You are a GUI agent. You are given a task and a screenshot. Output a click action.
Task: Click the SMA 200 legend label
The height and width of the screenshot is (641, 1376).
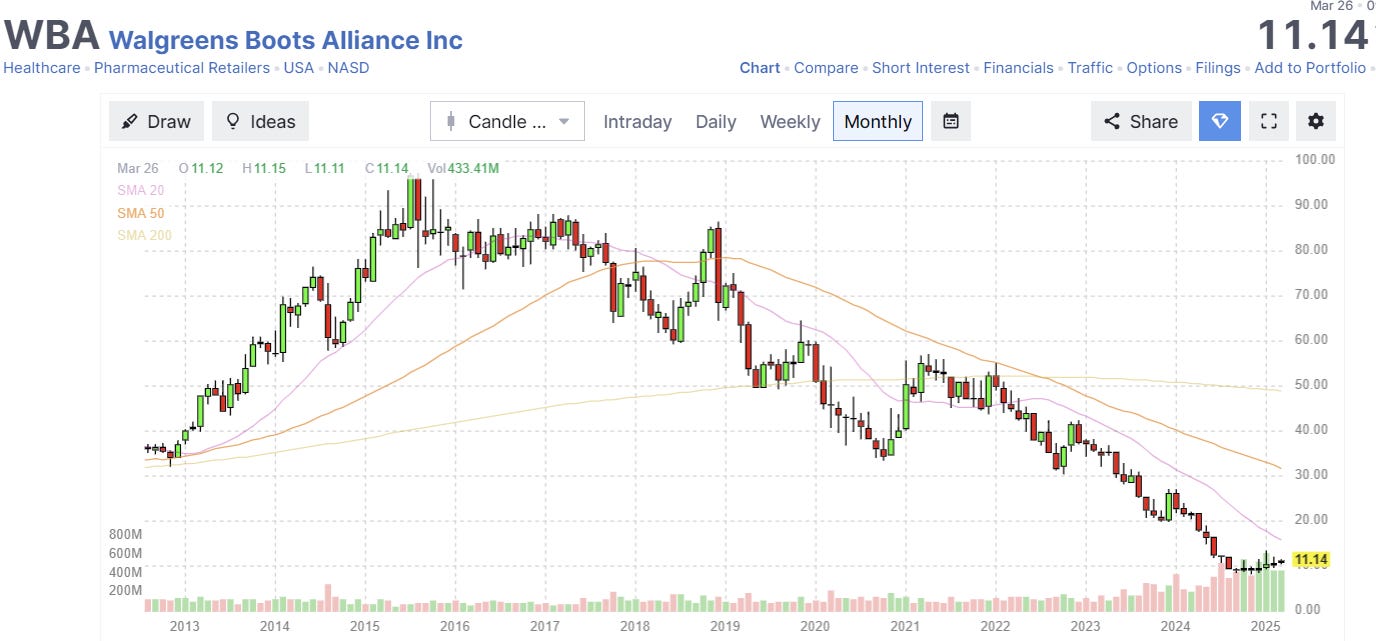[144, 235]
